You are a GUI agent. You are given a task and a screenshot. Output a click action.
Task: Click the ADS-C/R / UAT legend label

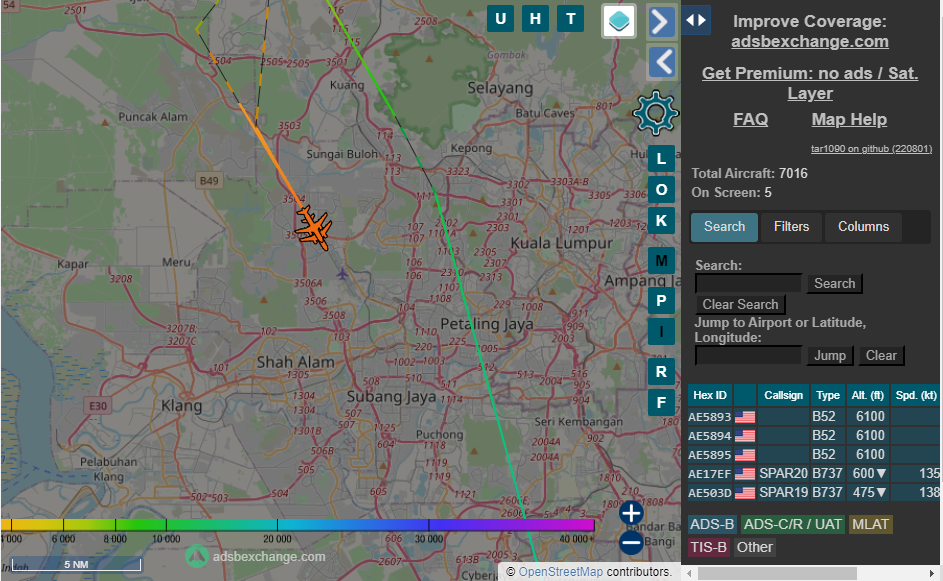[x=793, y=524]
